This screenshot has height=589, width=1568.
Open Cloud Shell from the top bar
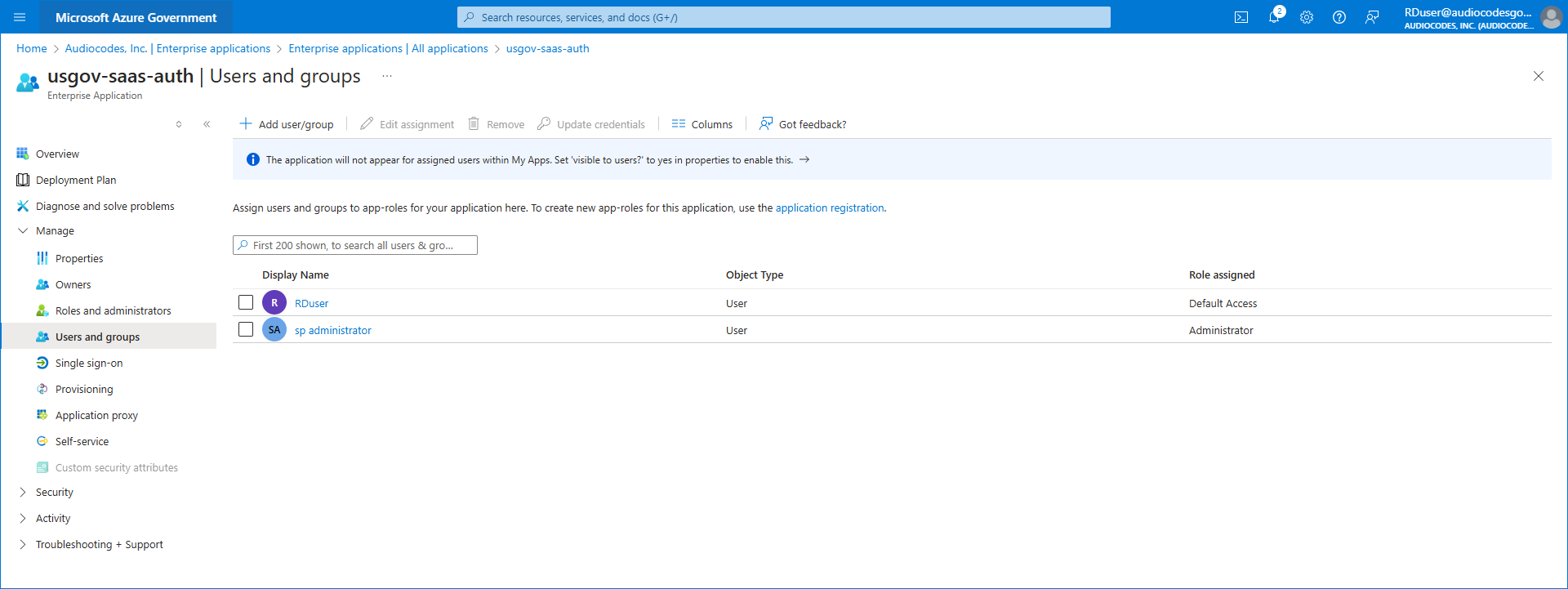(x=1241, y=17)
